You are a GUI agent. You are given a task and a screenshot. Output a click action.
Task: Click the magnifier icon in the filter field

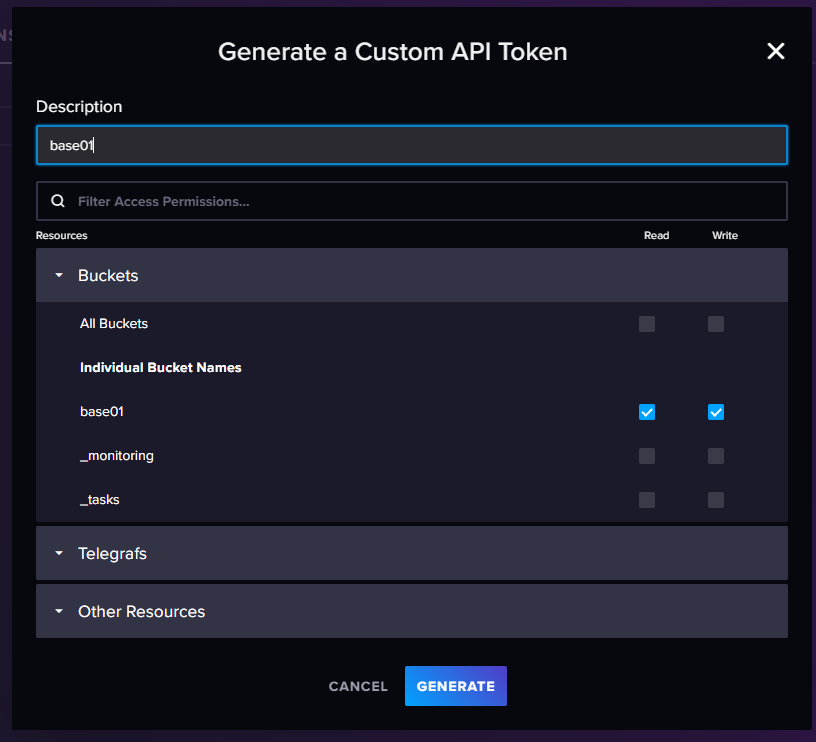pos(57,201)
